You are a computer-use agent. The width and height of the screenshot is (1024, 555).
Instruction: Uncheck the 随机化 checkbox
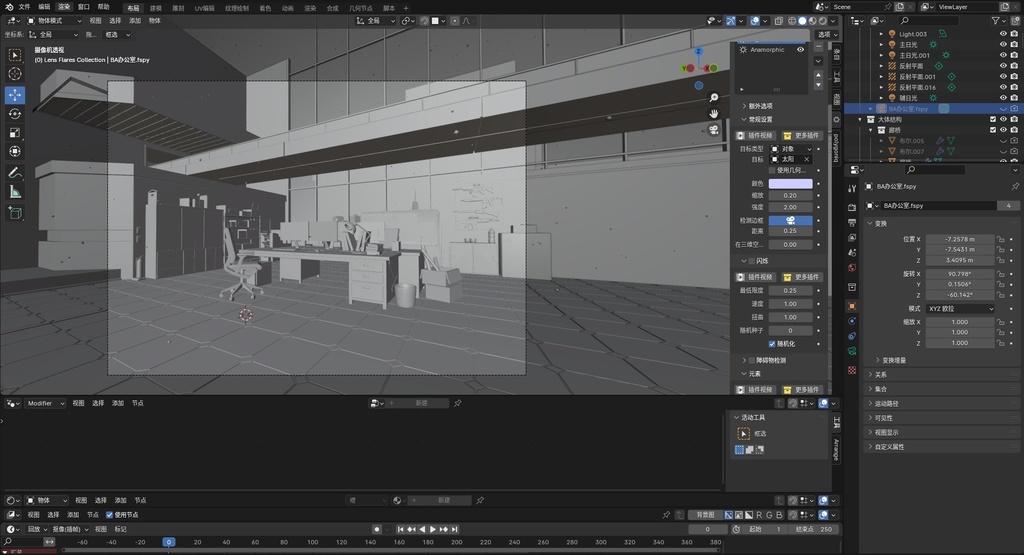[771, 343]
